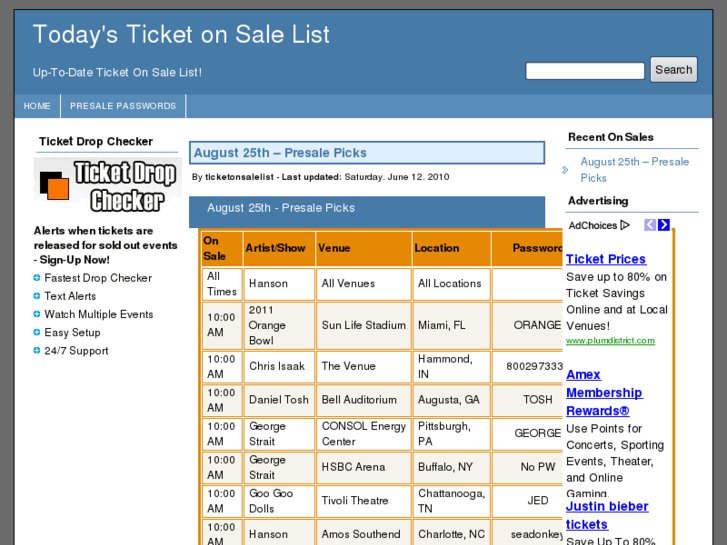
Task: Select the All Times cell
Action: [222, 284]
